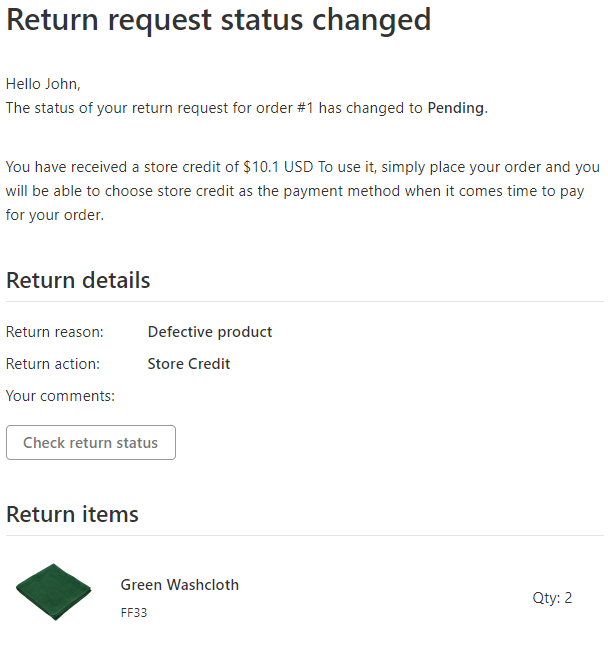
Task: Open the Green Washcloth product thumbnail
Action: pyautogui.click(x=54, y=592)
